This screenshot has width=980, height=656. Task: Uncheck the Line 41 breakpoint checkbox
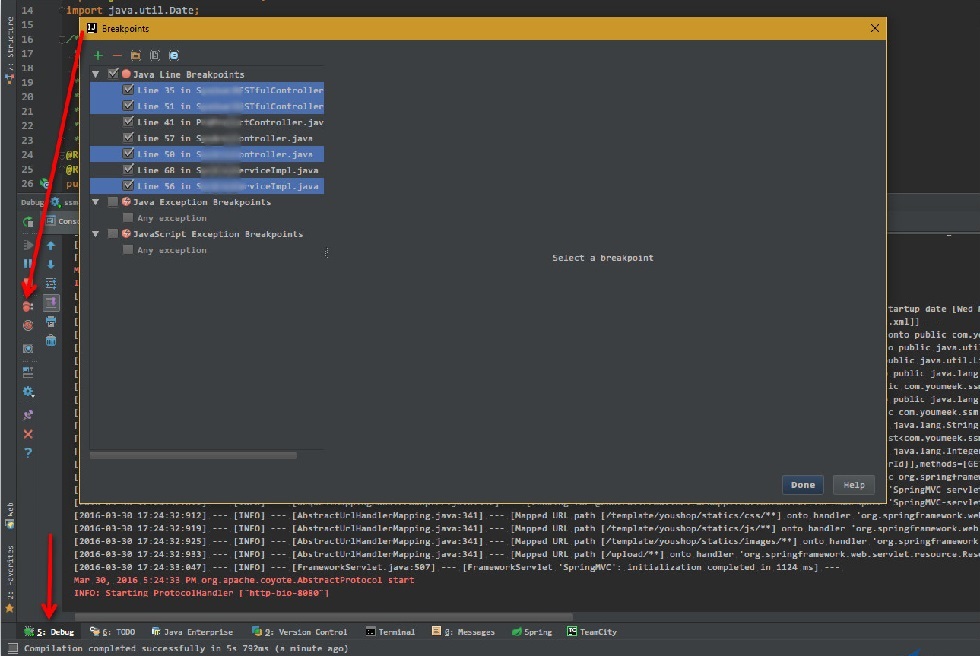pyautogui.click(x=128, y=122)
